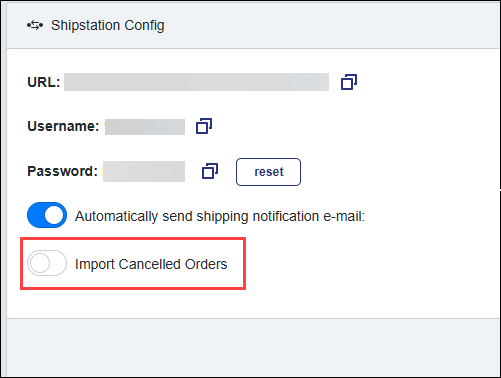Click the Import Cancelled Orders label text

click(x=151, y=264)
